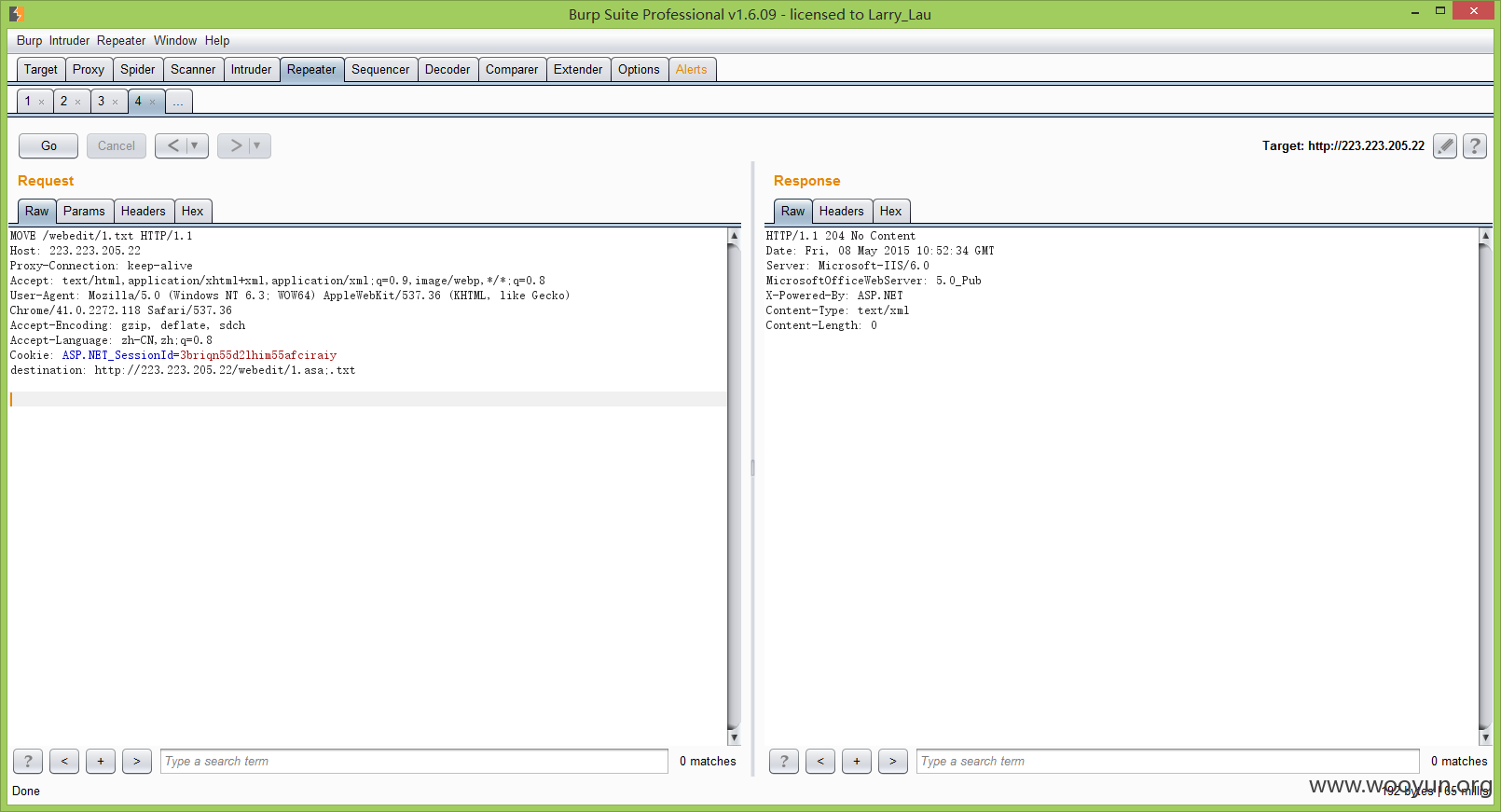
Task: Expand the back history dropdown arrow
Action: 195,145
